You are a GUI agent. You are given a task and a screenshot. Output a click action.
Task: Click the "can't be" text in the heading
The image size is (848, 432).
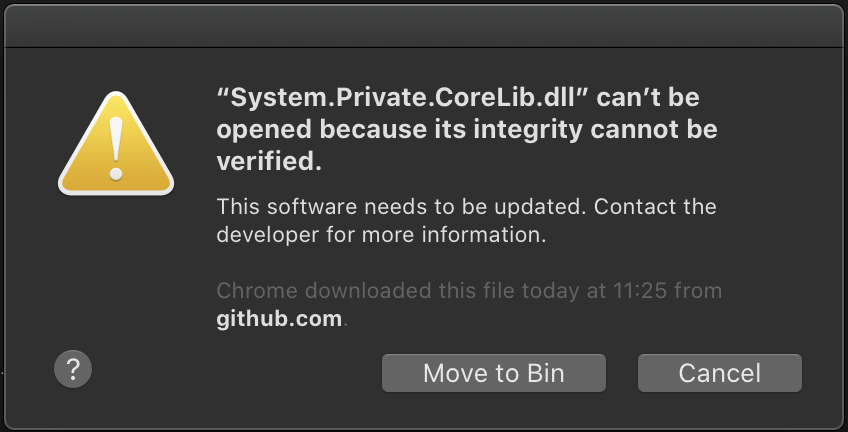coord(648,98)
